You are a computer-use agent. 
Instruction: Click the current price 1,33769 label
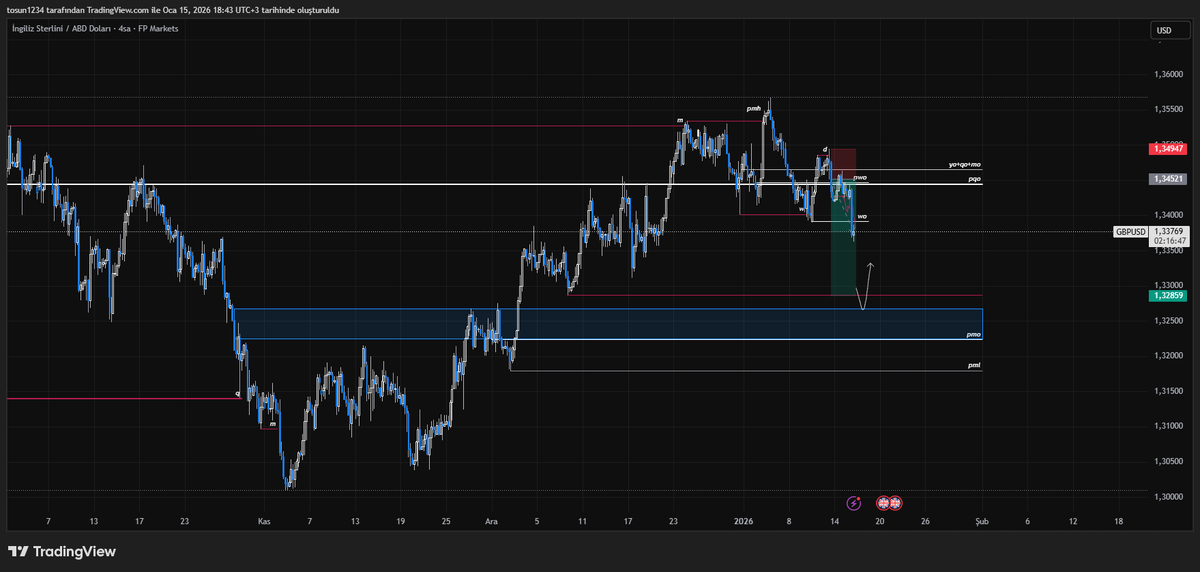(x=1168, y=230)
